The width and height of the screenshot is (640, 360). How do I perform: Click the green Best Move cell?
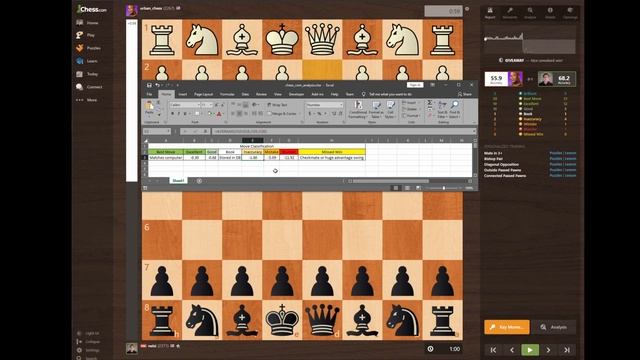166,152
